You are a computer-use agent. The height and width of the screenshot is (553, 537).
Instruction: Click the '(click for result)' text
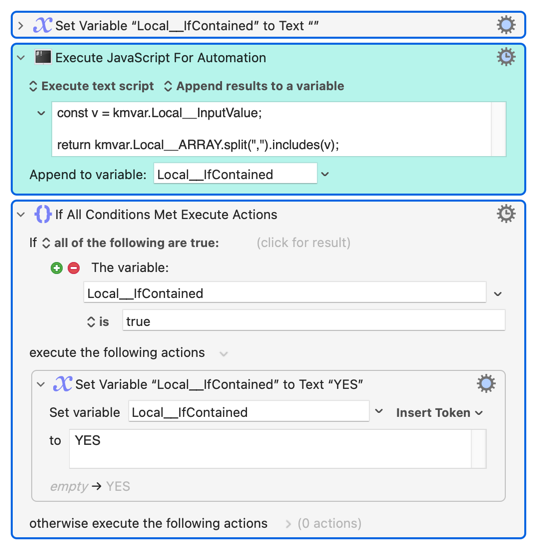303,243
